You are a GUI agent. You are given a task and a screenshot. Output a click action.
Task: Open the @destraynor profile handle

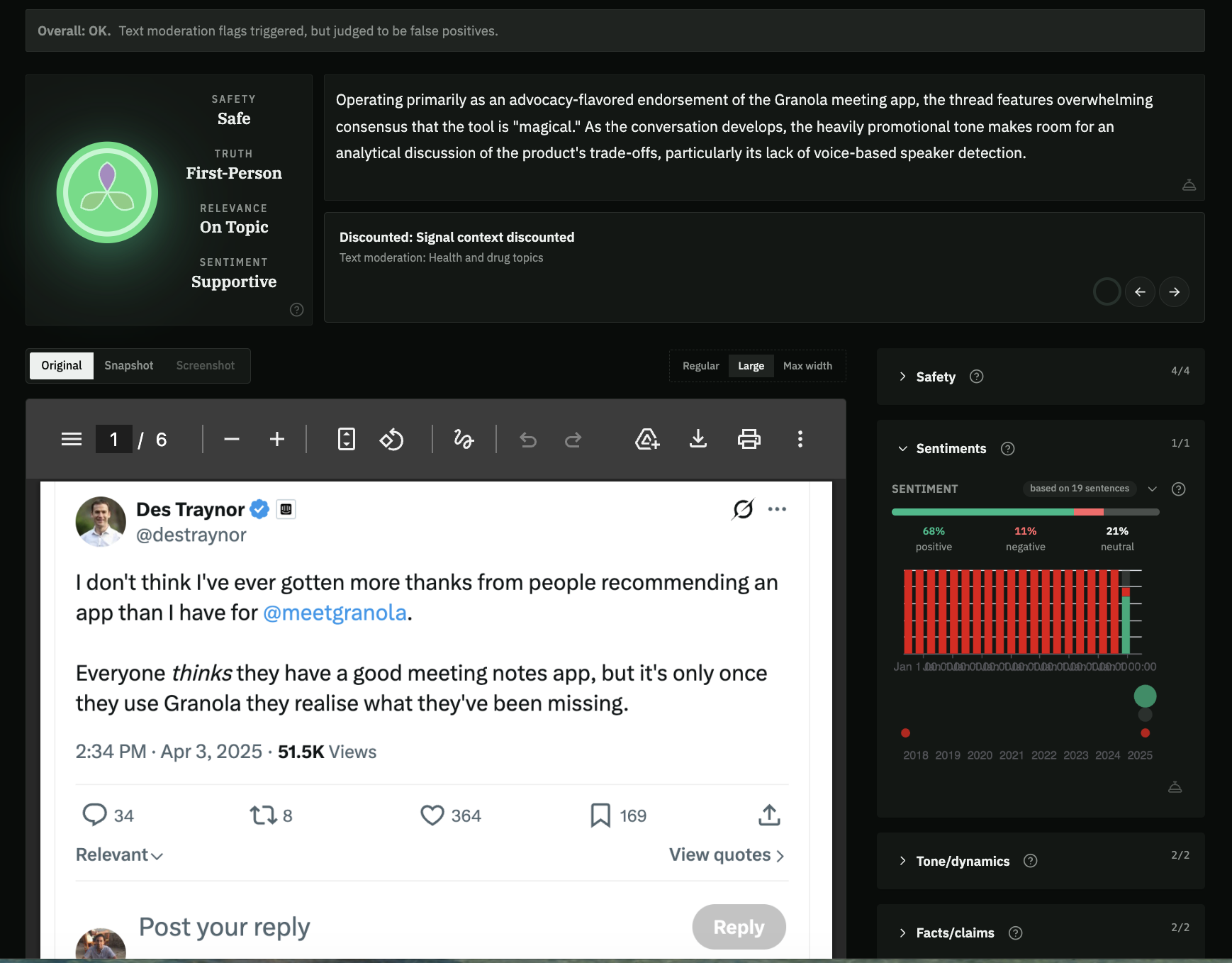191,535
